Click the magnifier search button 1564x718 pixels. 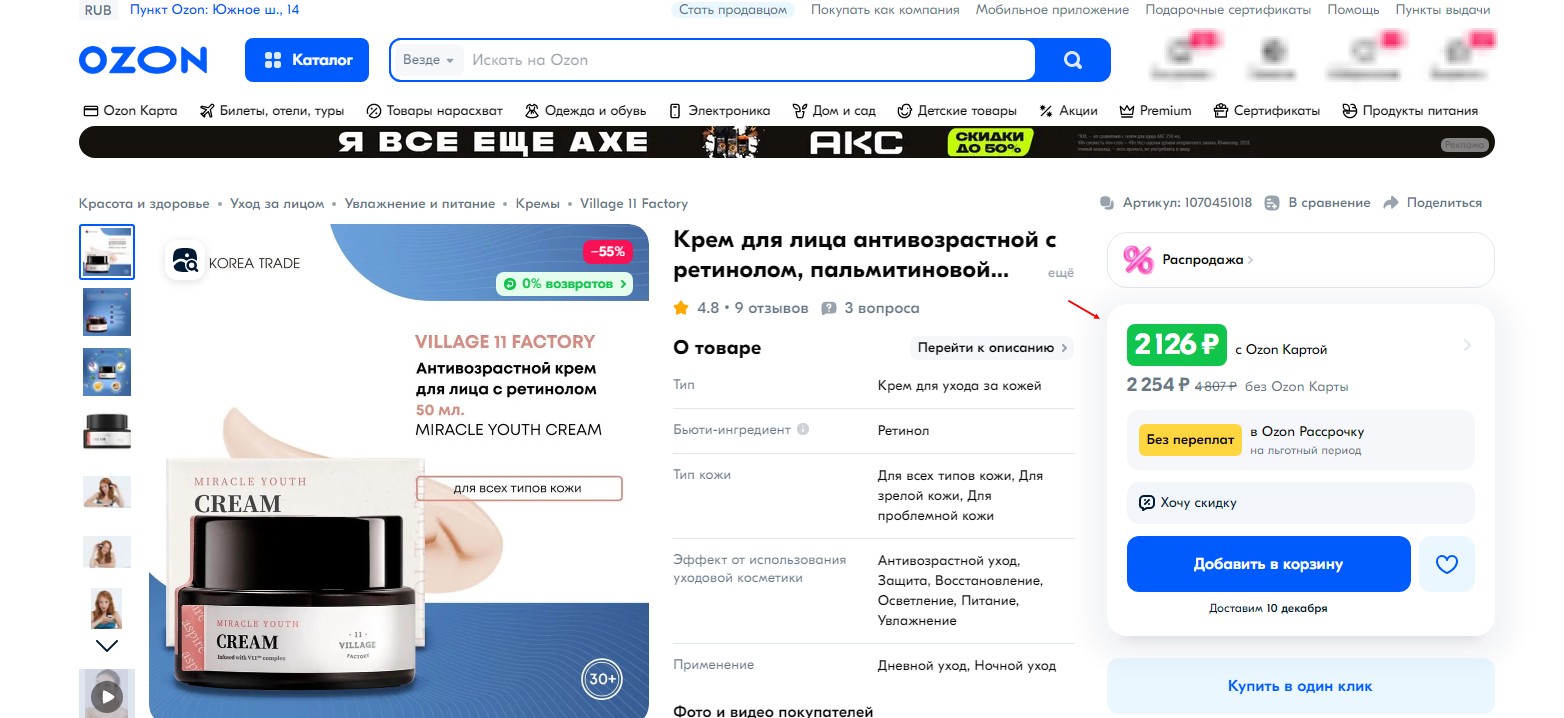point(1073,60)
